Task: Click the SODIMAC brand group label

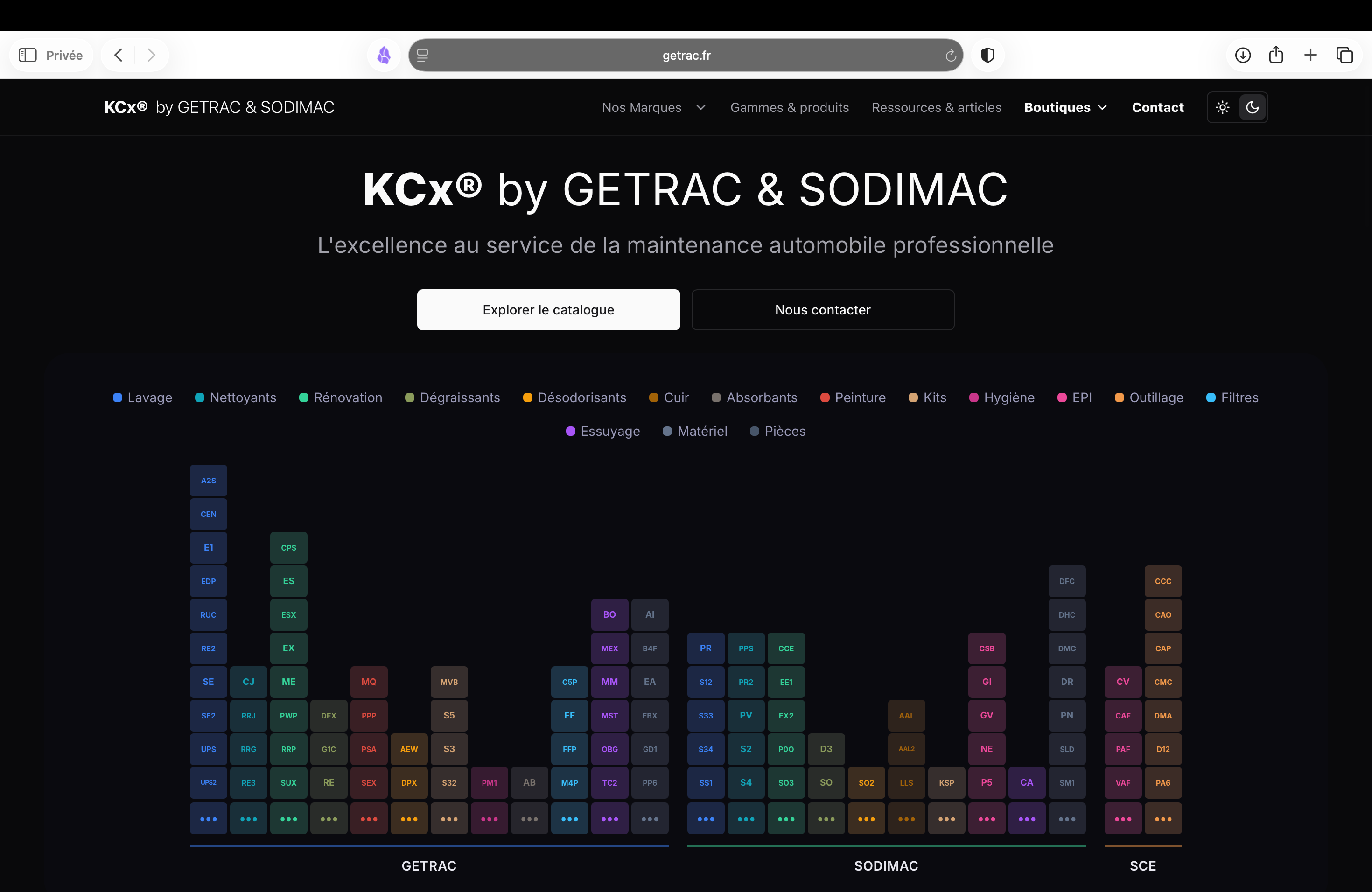Action: tap(886, 866)
